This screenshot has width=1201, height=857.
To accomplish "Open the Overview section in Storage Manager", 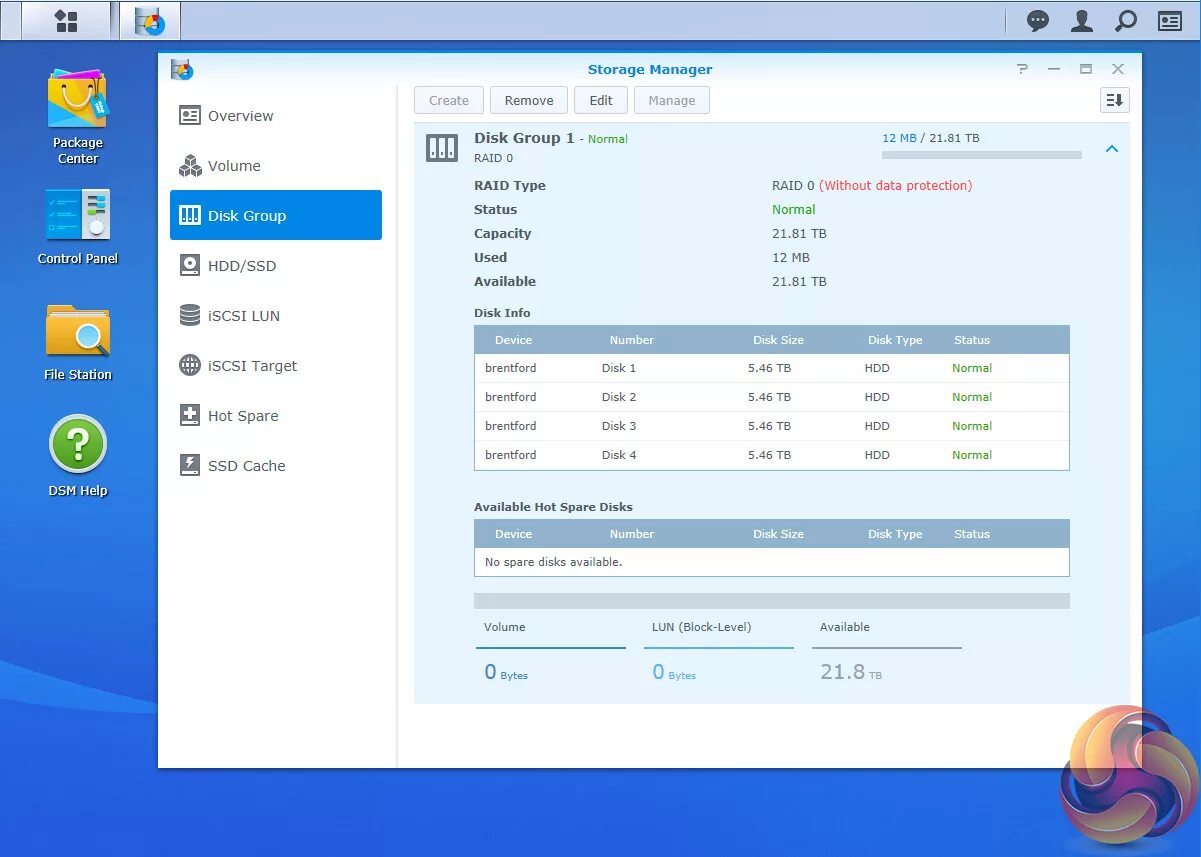I will coord(239,116).
